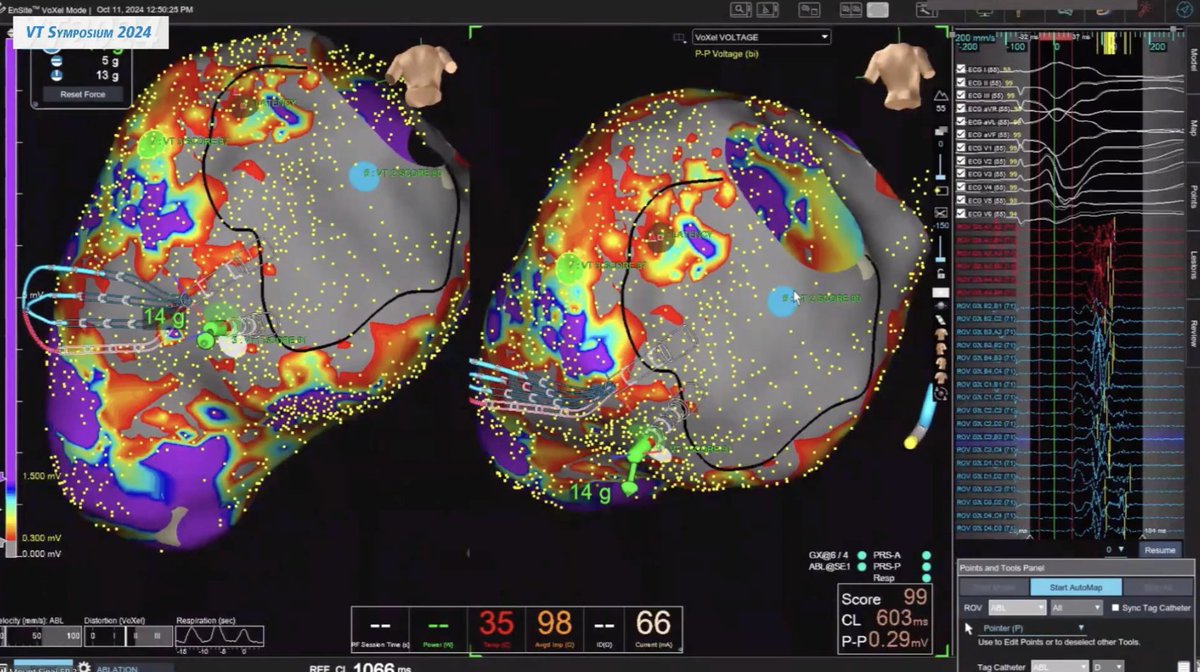Click the ROV G3L C3,B3 highlighted trace label
Viewport: 1200px width, 672px height.
985,437
